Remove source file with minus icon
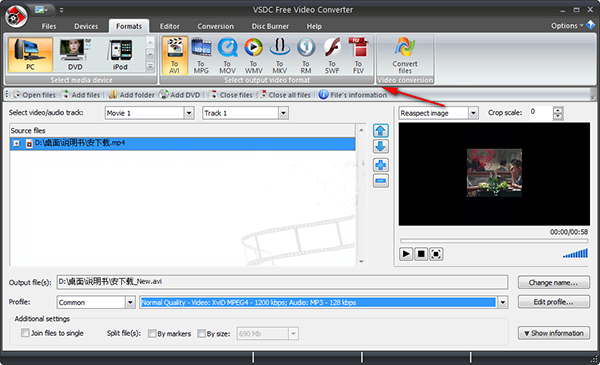Image resolution: width=600 pixels, height=365 pixels. click(x=381, y=181)
